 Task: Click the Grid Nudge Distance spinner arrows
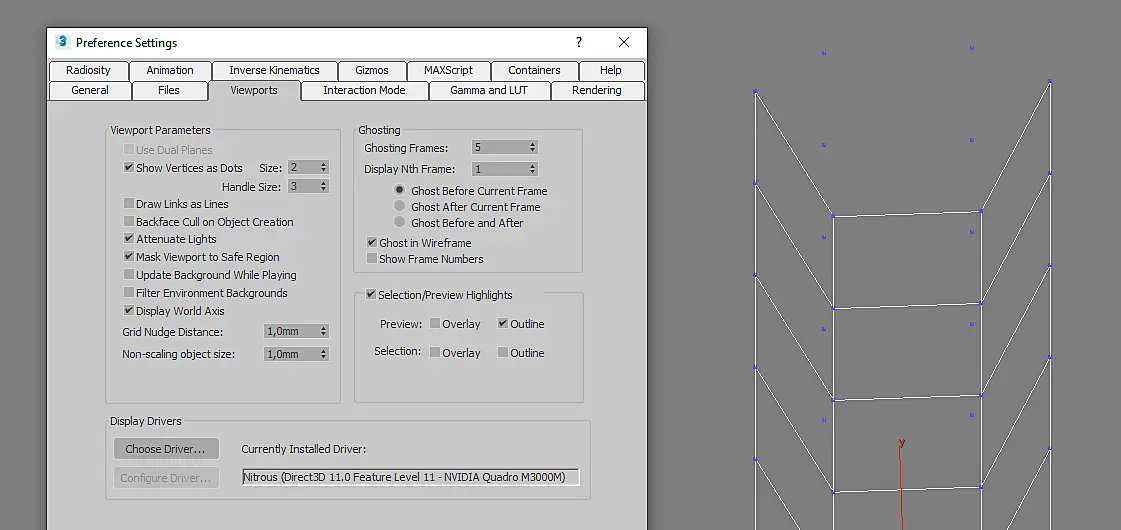(323, 331)
